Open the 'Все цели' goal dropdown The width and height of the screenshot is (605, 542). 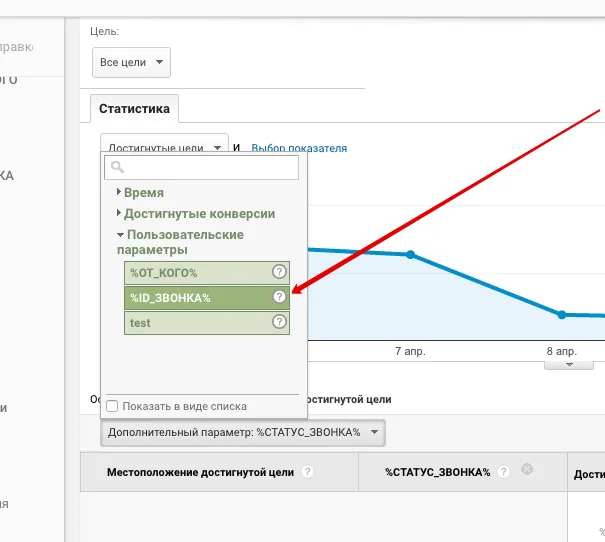click(131, 62)
